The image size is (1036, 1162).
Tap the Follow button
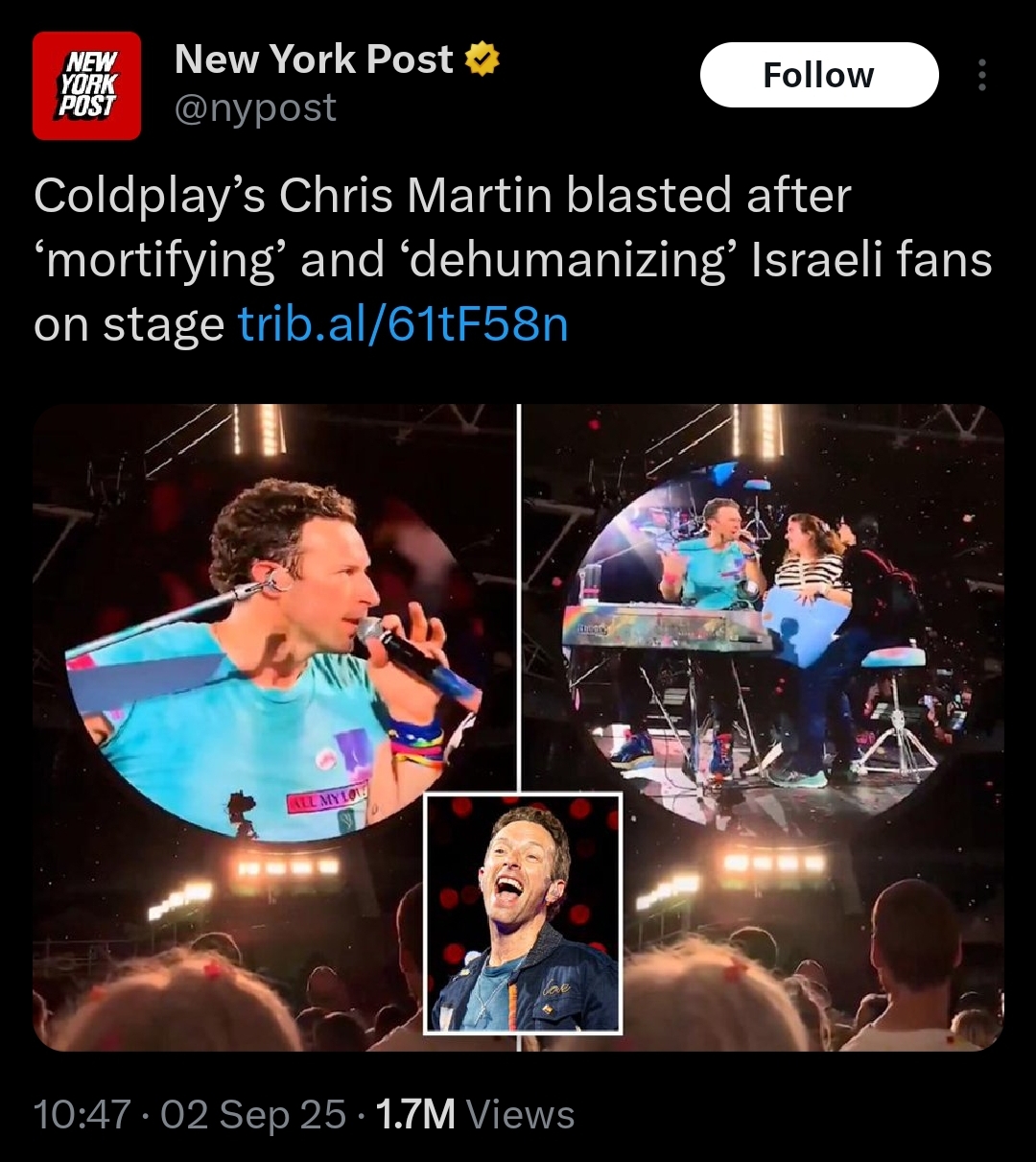pos(819,75)
